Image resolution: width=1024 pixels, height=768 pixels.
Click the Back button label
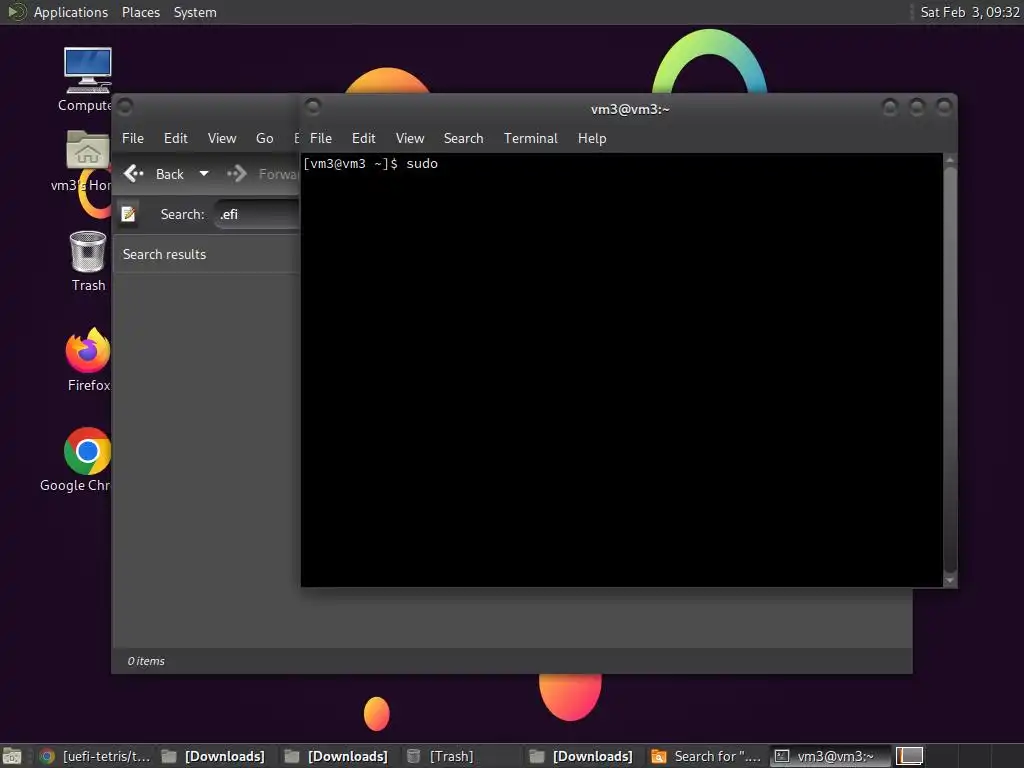point(169,174)
